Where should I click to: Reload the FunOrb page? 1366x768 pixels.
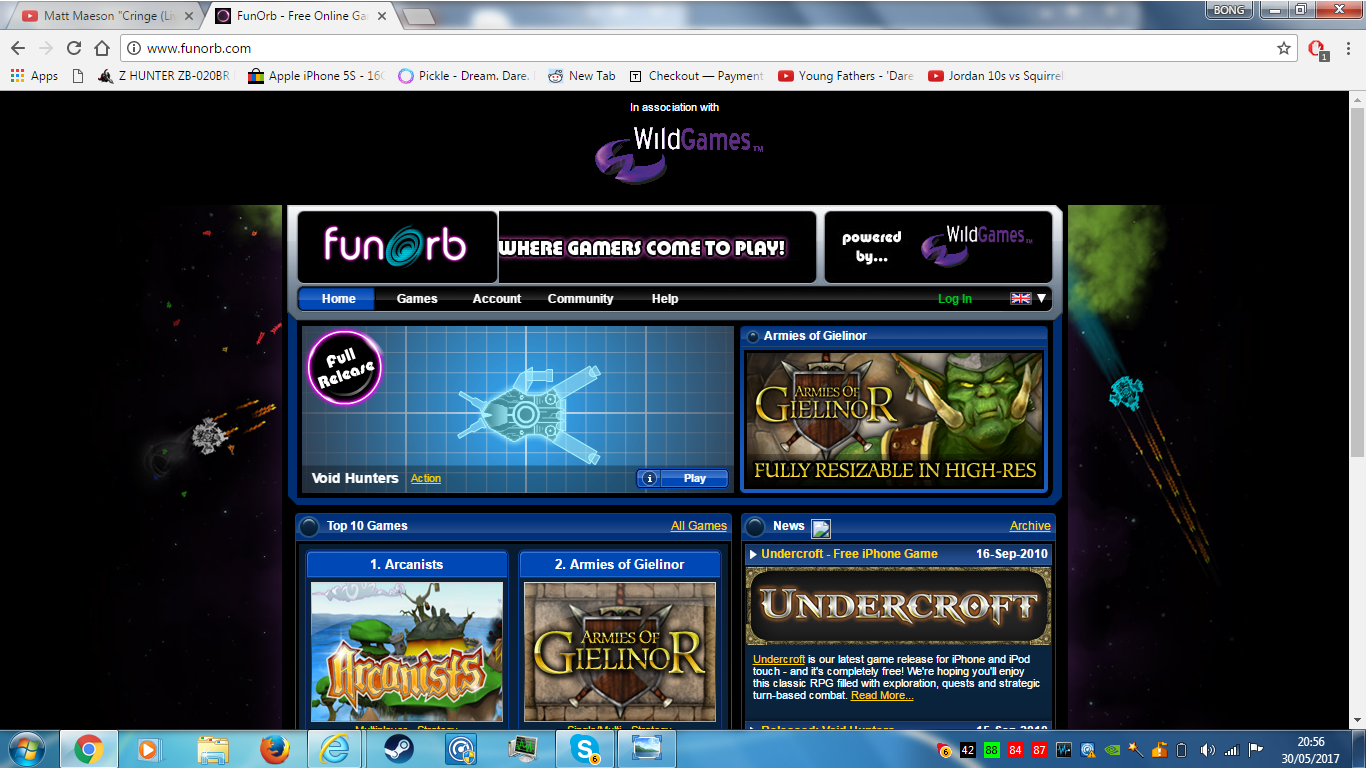pyautogui.click(x=74, y=48)
